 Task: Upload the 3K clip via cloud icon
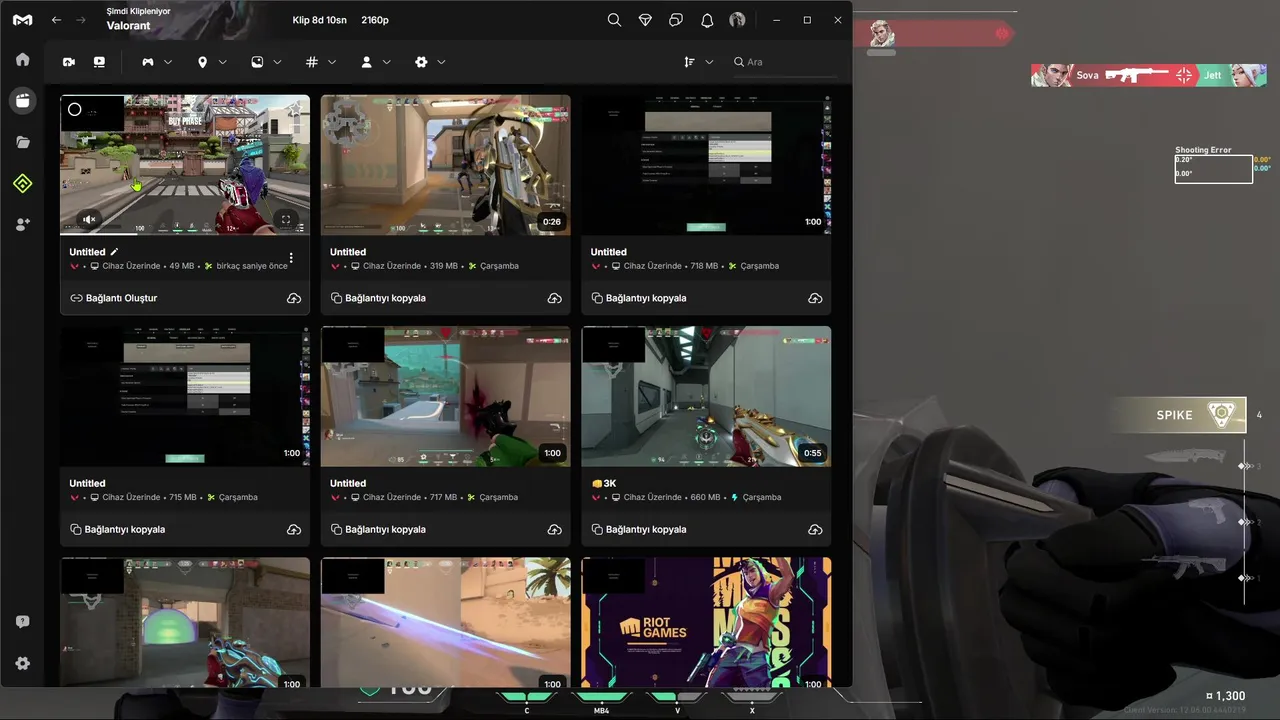[815, 529]
